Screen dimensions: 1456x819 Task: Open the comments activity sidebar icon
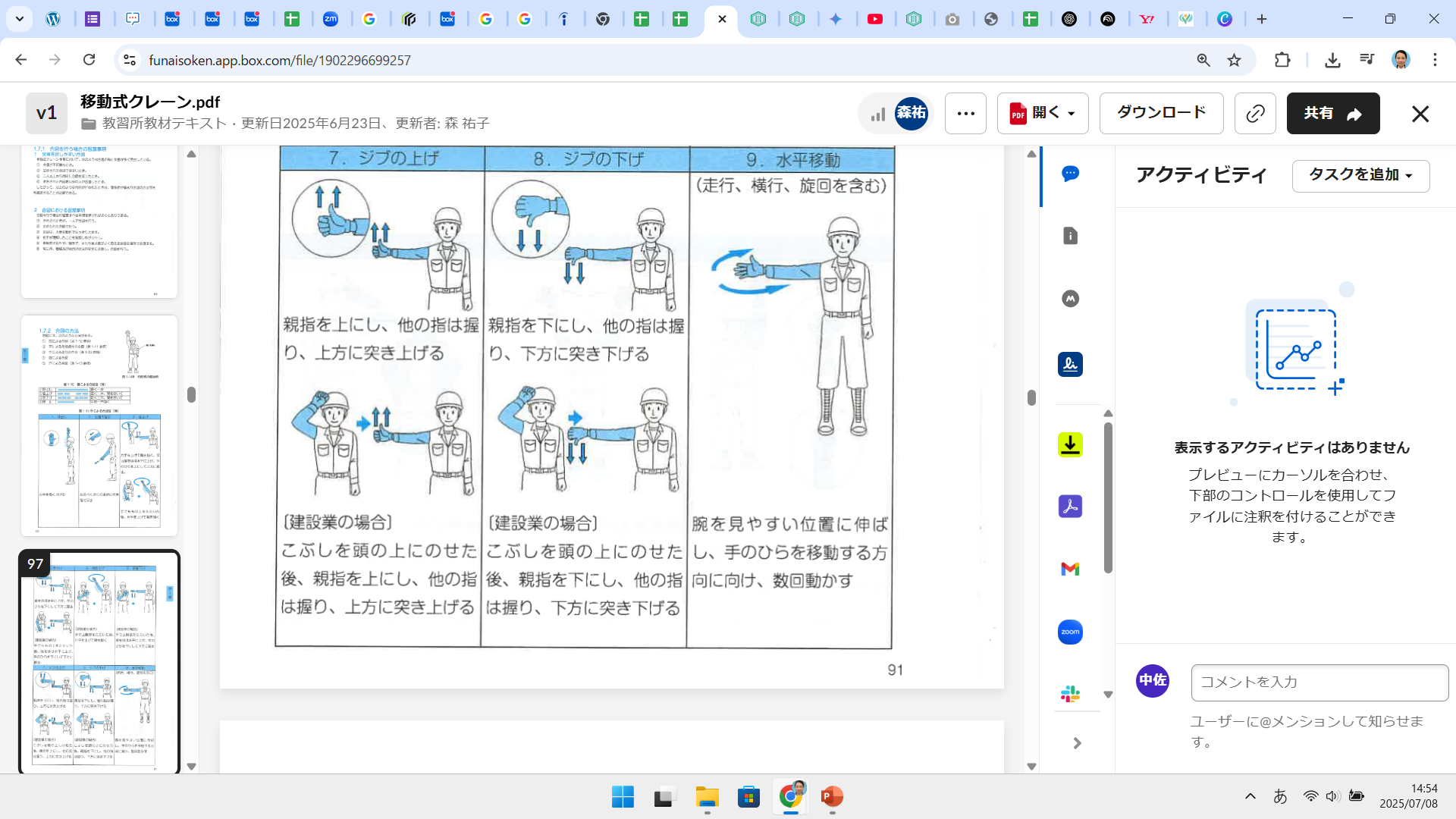point(1070,174)
